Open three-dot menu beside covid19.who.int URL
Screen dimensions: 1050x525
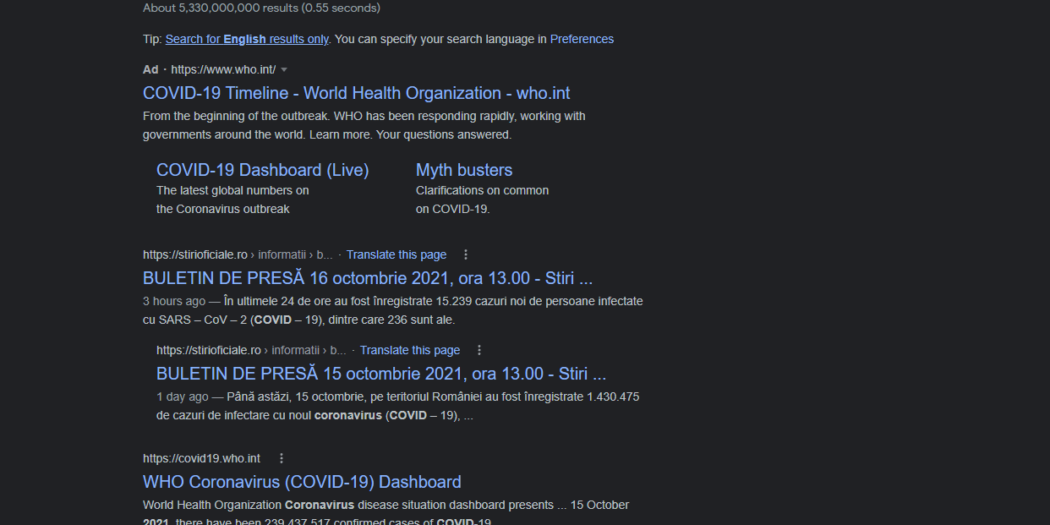(x=281, y=459)
